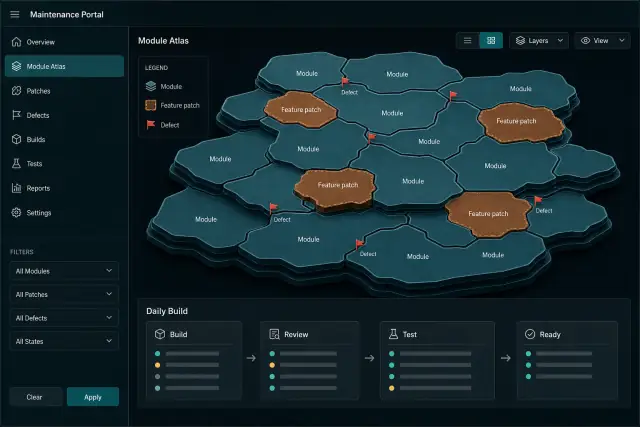
Task: Click the Defect label near the lower-right flag
Action: [x=544, y=211]
